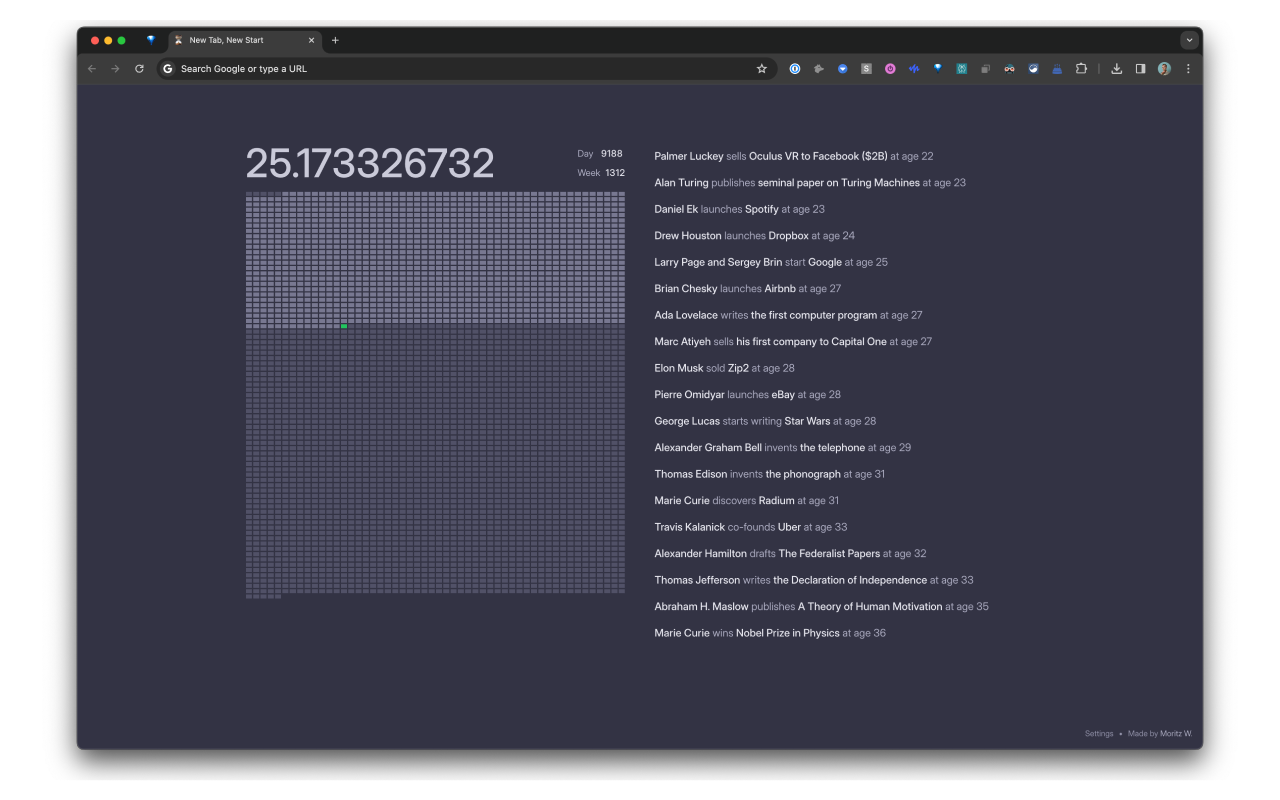The width and height of the screenshot is (1280, 800).
Task: Click Alexander Hamilton Federalist Papers line
Action: (x=790, y=554)
